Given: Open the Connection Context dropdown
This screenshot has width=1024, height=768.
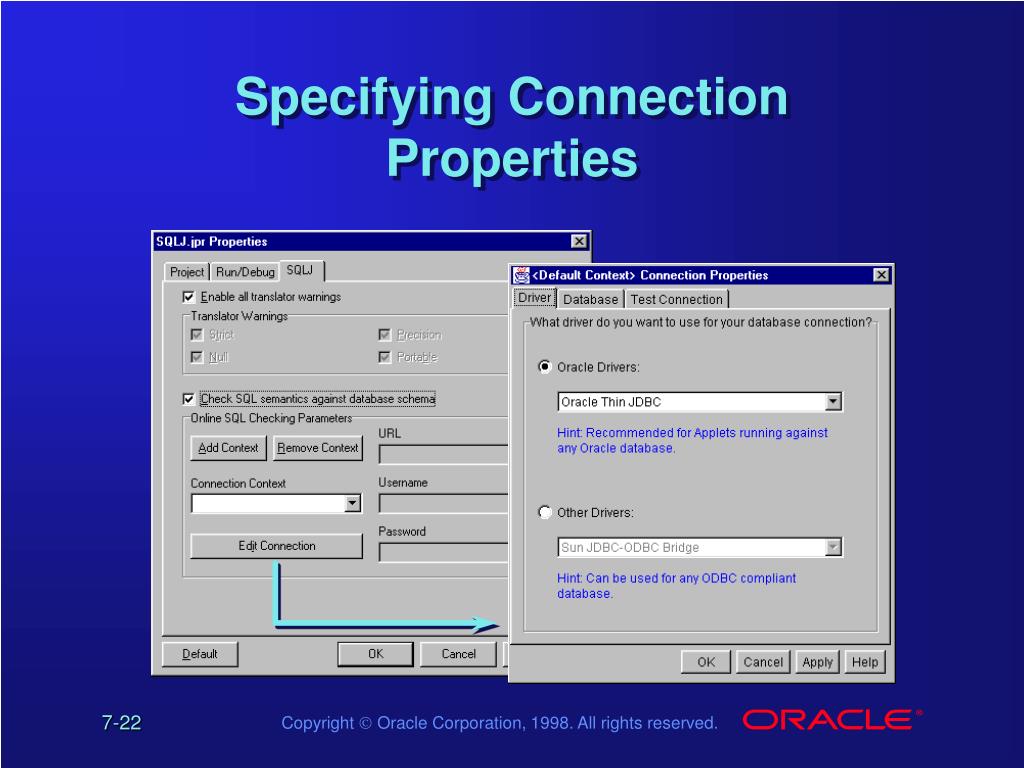Looking at the screenshot, I should [352, 504].
